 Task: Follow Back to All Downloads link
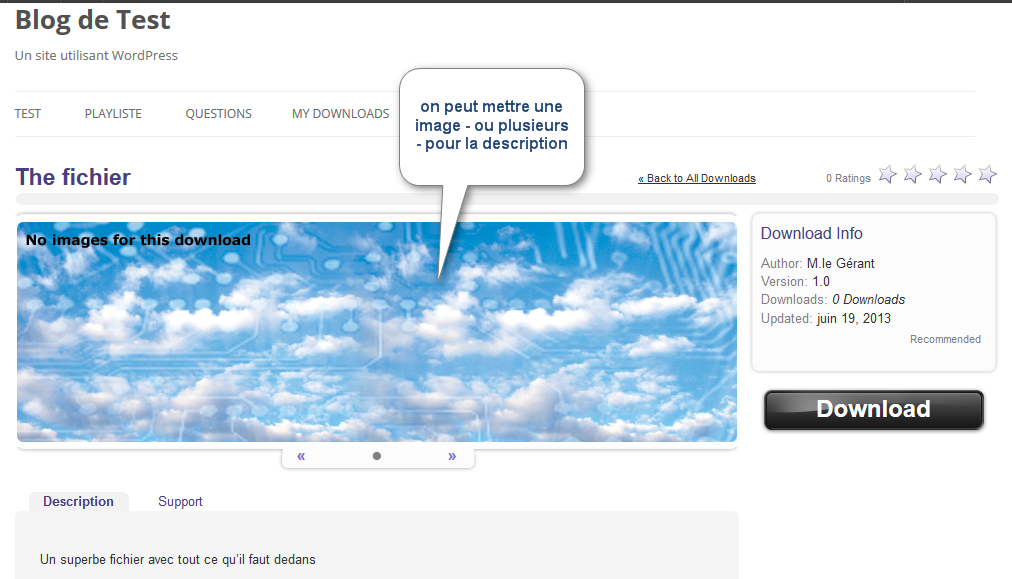point(696,178)
